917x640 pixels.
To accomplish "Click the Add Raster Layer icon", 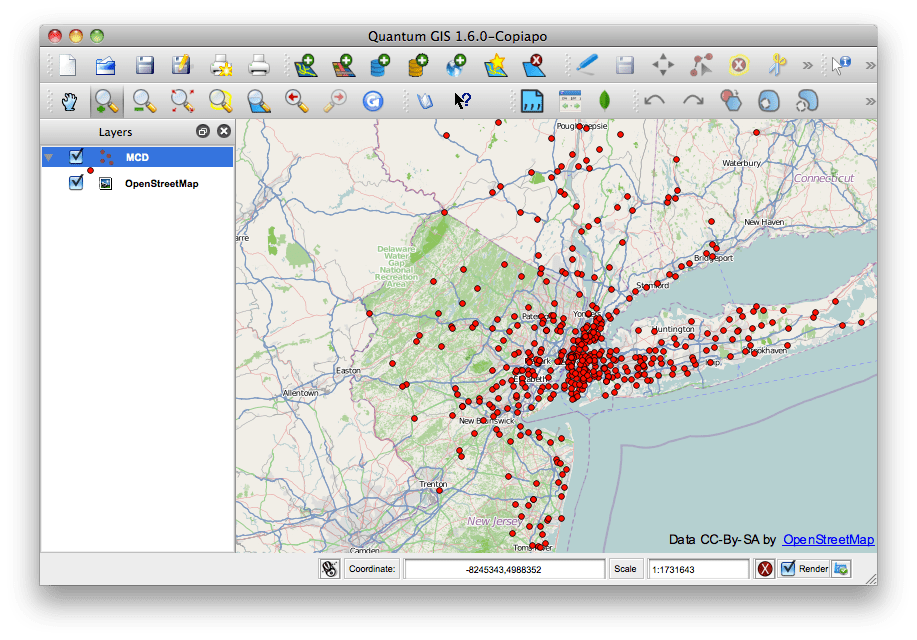I will (344, 66).
